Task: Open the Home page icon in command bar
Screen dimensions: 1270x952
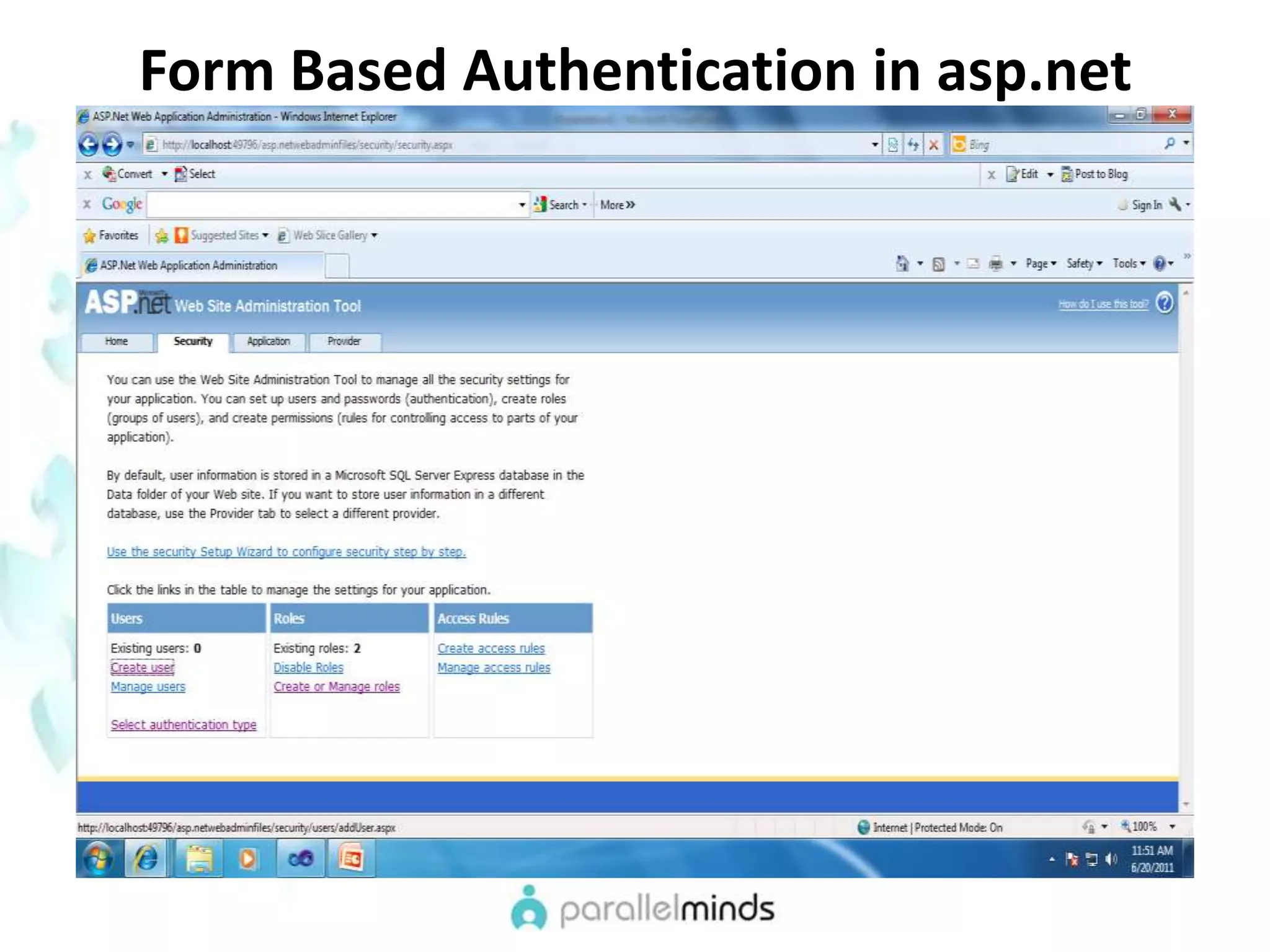Action: click(x=902, y=264)
